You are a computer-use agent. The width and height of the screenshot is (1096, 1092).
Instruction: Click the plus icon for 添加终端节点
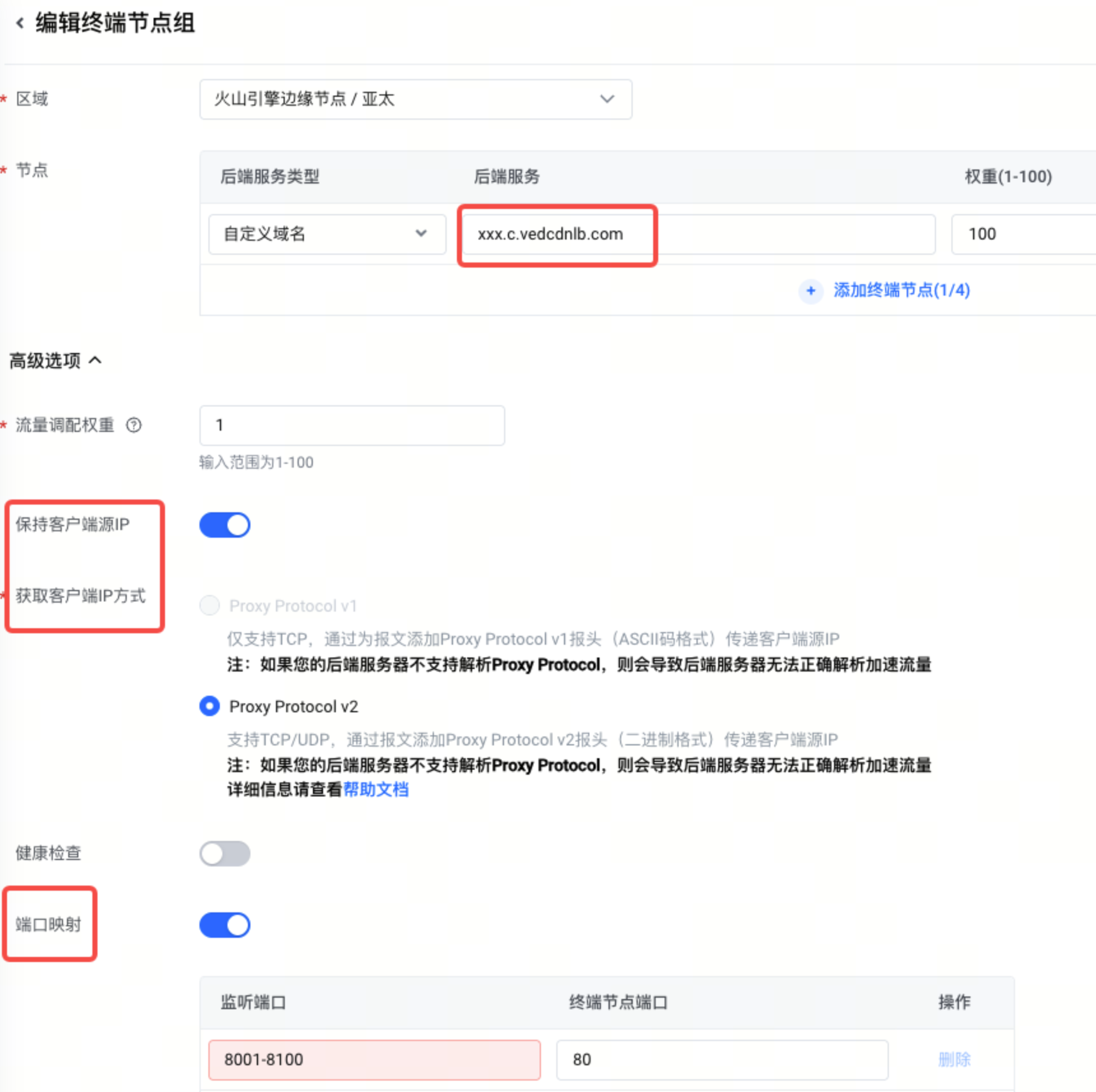pyautogui.click(x=811, y=291)
